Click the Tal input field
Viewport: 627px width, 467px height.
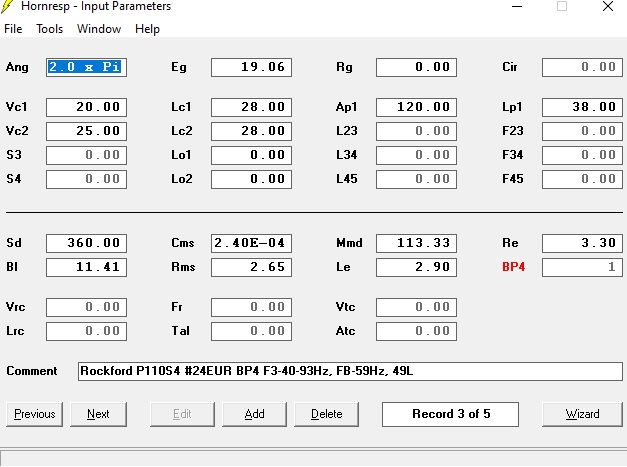click(x=252, y=331)
